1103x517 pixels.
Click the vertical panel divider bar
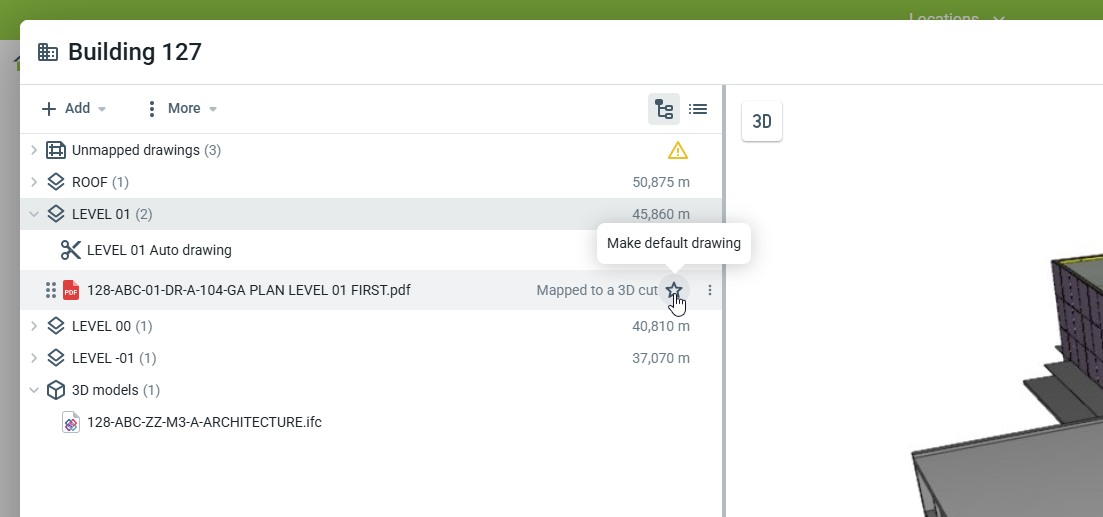[x=723, y=300]
